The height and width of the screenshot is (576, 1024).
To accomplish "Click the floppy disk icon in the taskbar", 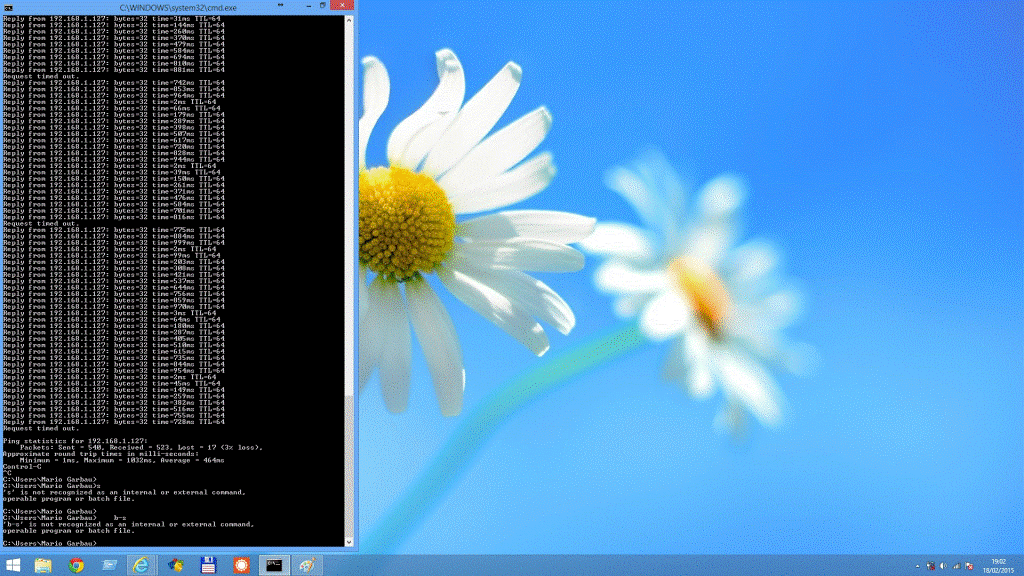I will 208,565.
